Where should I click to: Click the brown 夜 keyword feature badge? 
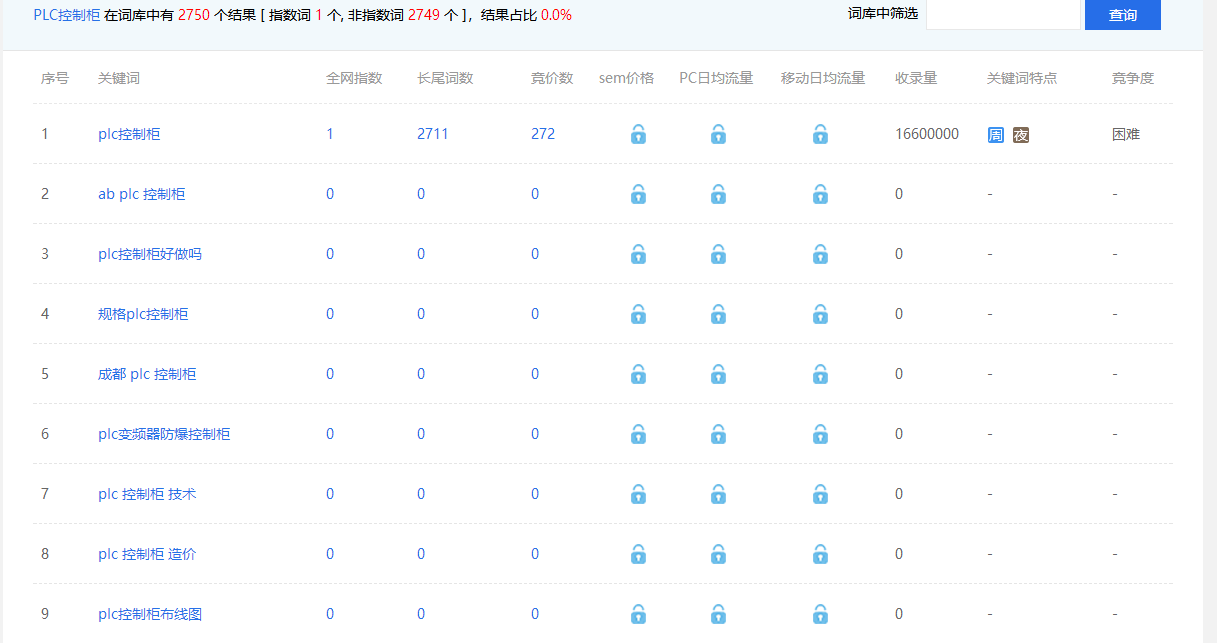pos(1020,135)
